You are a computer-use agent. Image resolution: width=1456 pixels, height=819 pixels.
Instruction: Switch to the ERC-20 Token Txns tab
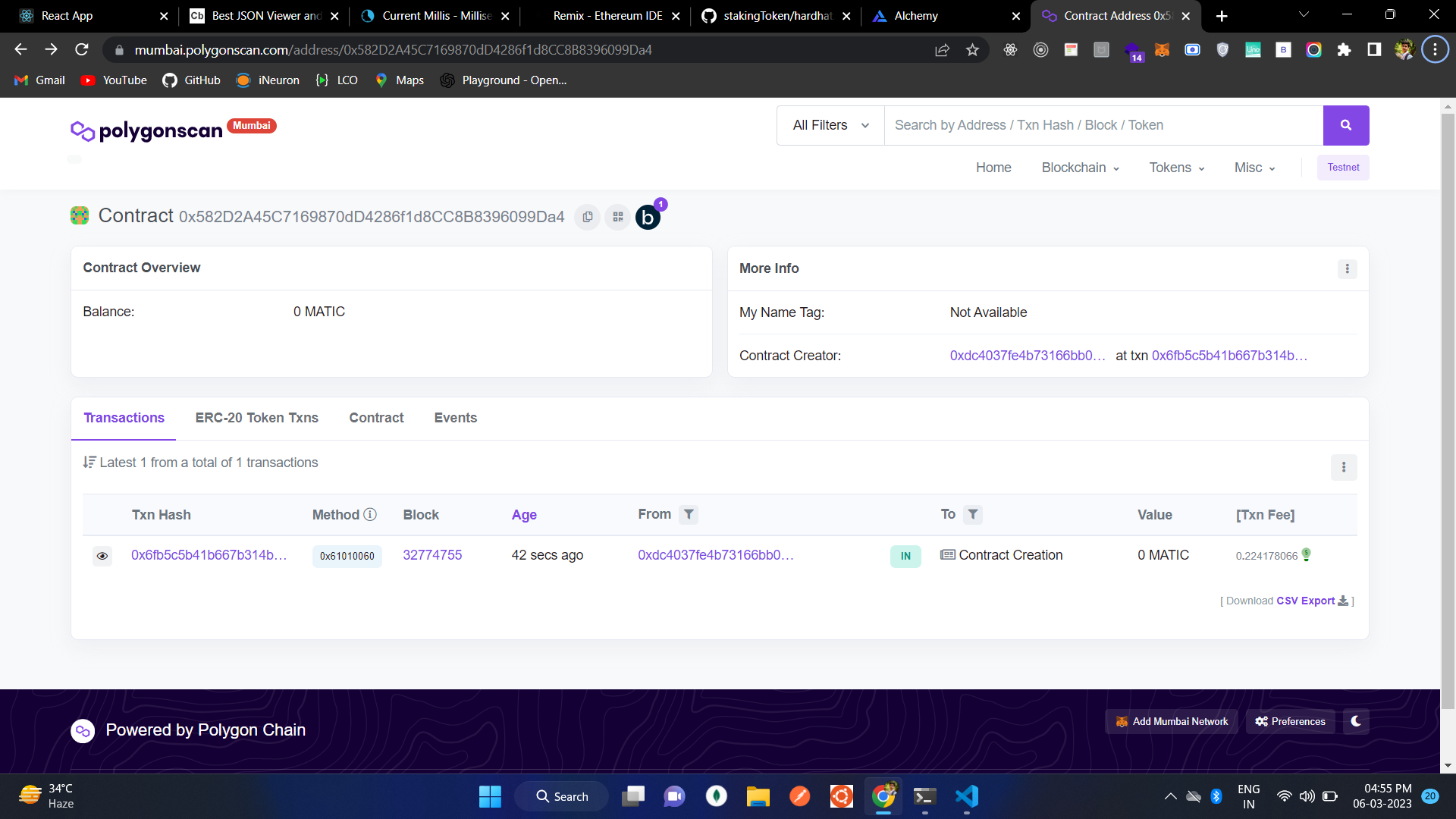256,418
